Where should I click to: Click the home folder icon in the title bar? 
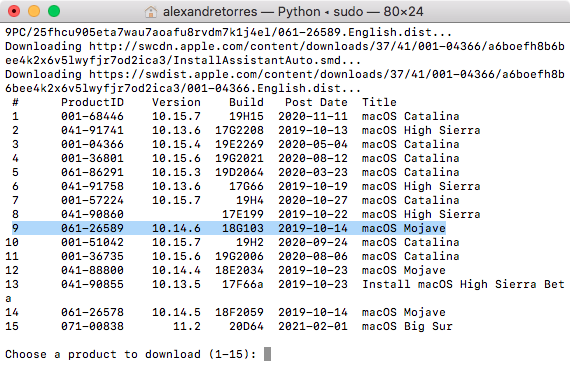pos(150,12)
